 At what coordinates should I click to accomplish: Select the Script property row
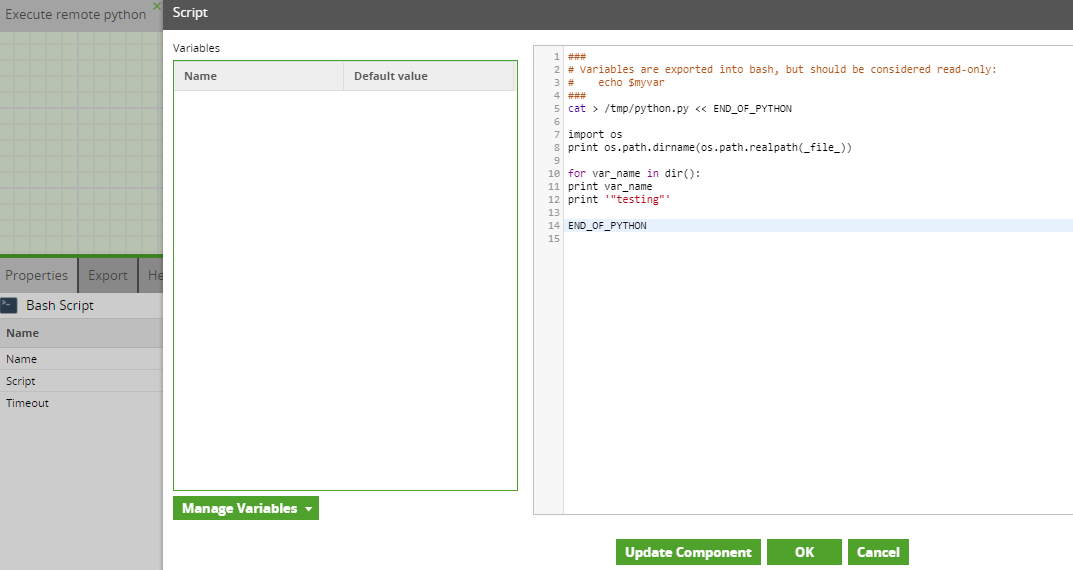point(81,381)
